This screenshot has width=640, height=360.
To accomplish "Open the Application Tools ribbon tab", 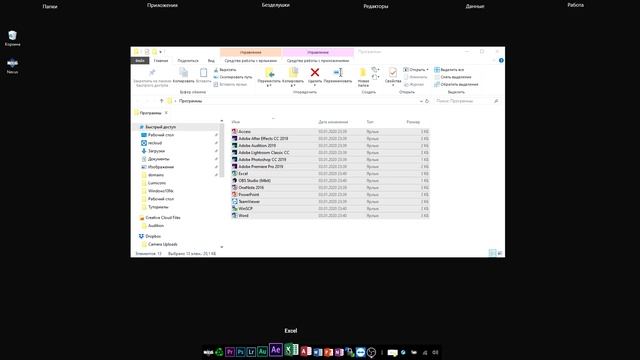I will coord(318,60).
